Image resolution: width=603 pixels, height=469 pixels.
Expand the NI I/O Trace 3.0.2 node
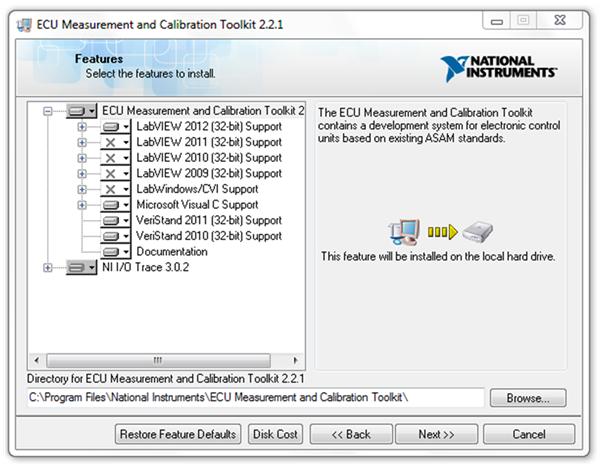click(48, 268)
